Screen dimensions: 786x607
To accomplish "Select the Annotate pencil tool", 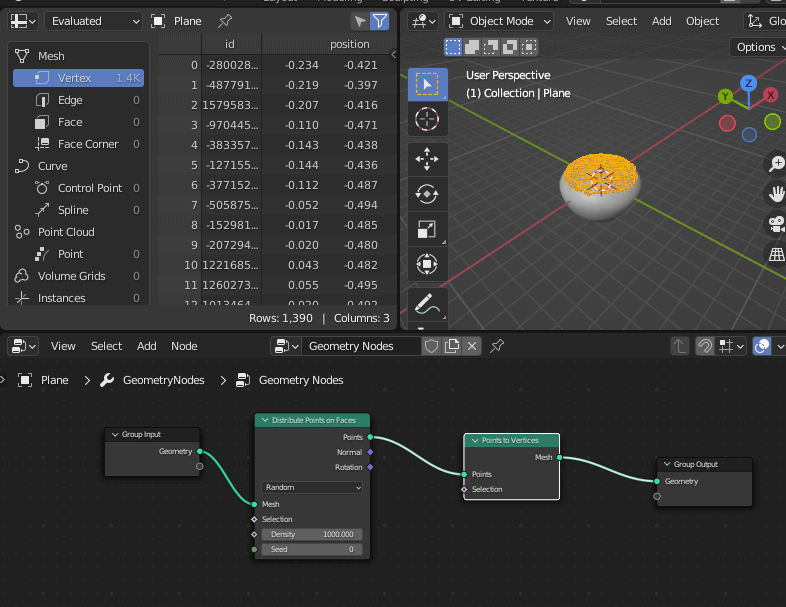I will 427,304.
